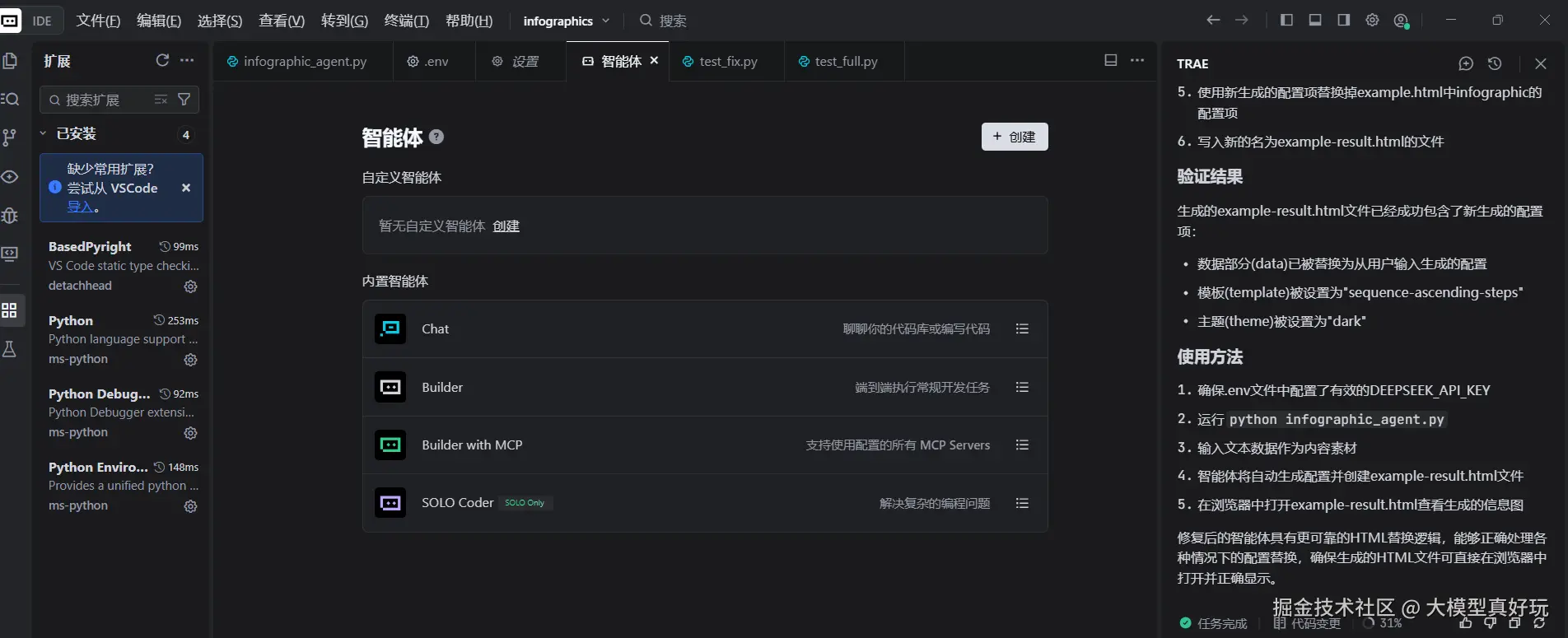The width and height of the screenshot is (1568, 638).
Task: Open Python Environments extension gear settings
Action: [x=190, y=506]
